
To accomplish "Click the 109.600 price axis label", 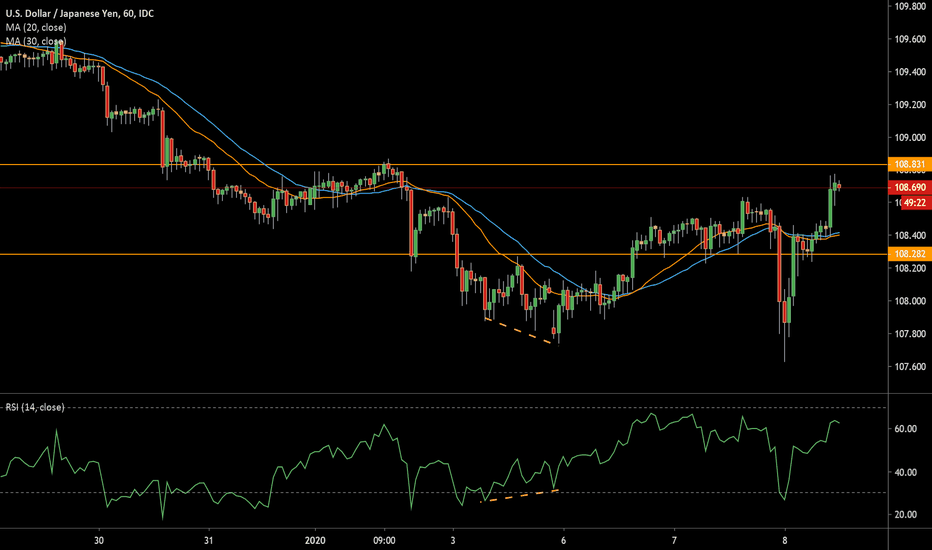I will (x=910, y=39).
